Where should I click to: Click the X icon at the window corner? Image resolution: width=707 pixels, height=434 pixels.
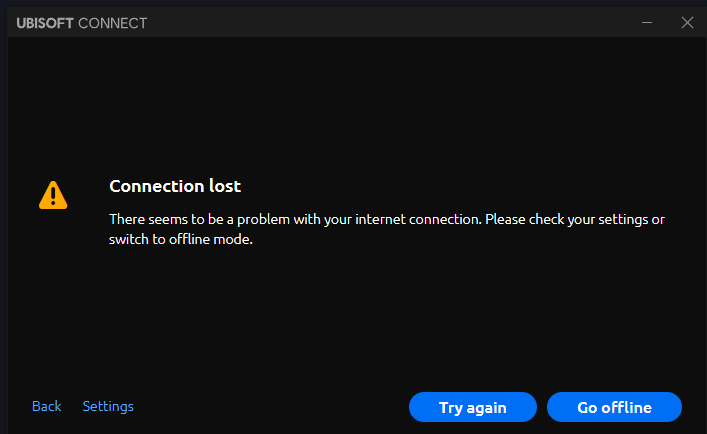[687, 22]
